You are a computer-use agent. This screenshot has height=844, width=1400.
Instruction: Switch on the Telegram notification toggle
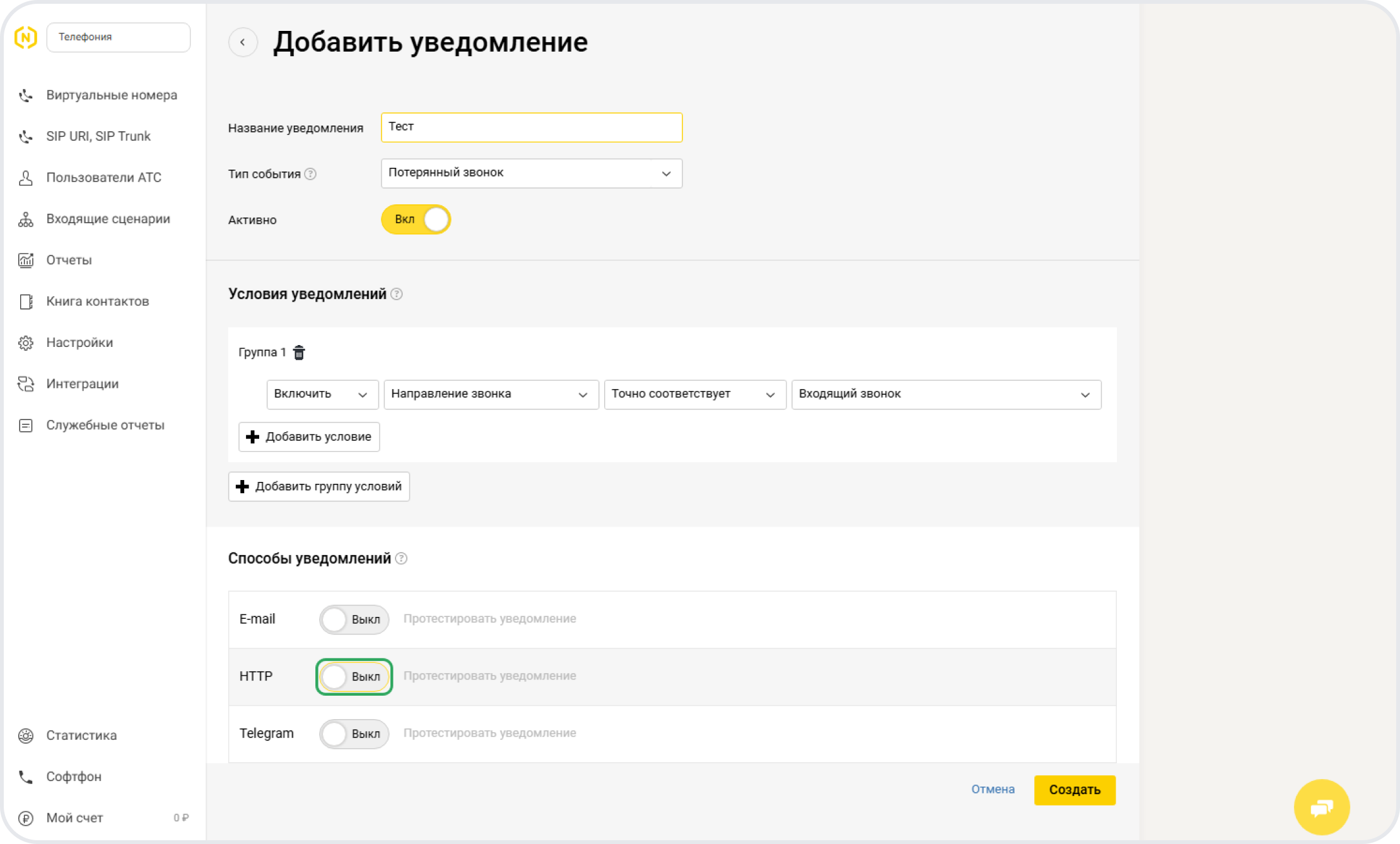coord(354,734)
